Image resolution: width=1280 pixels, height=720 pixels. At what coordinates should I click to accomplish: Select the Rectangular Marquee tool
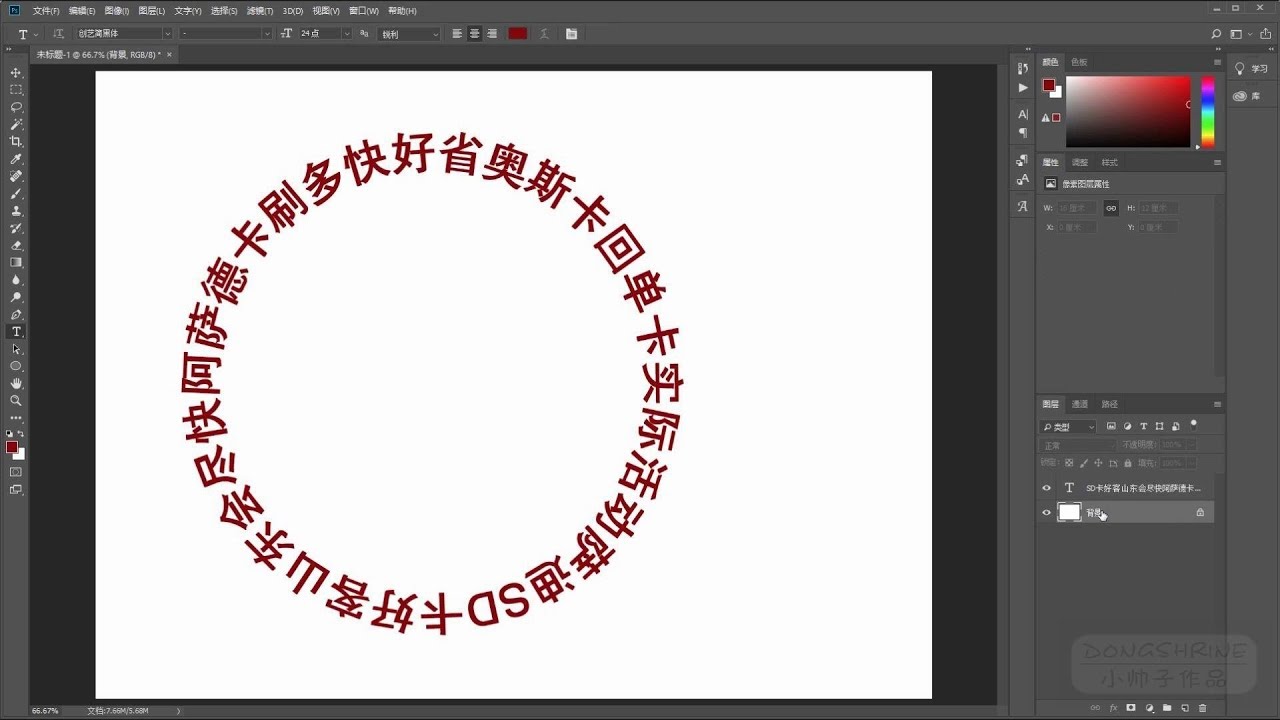pyautogui.click(x=16, y=90)
